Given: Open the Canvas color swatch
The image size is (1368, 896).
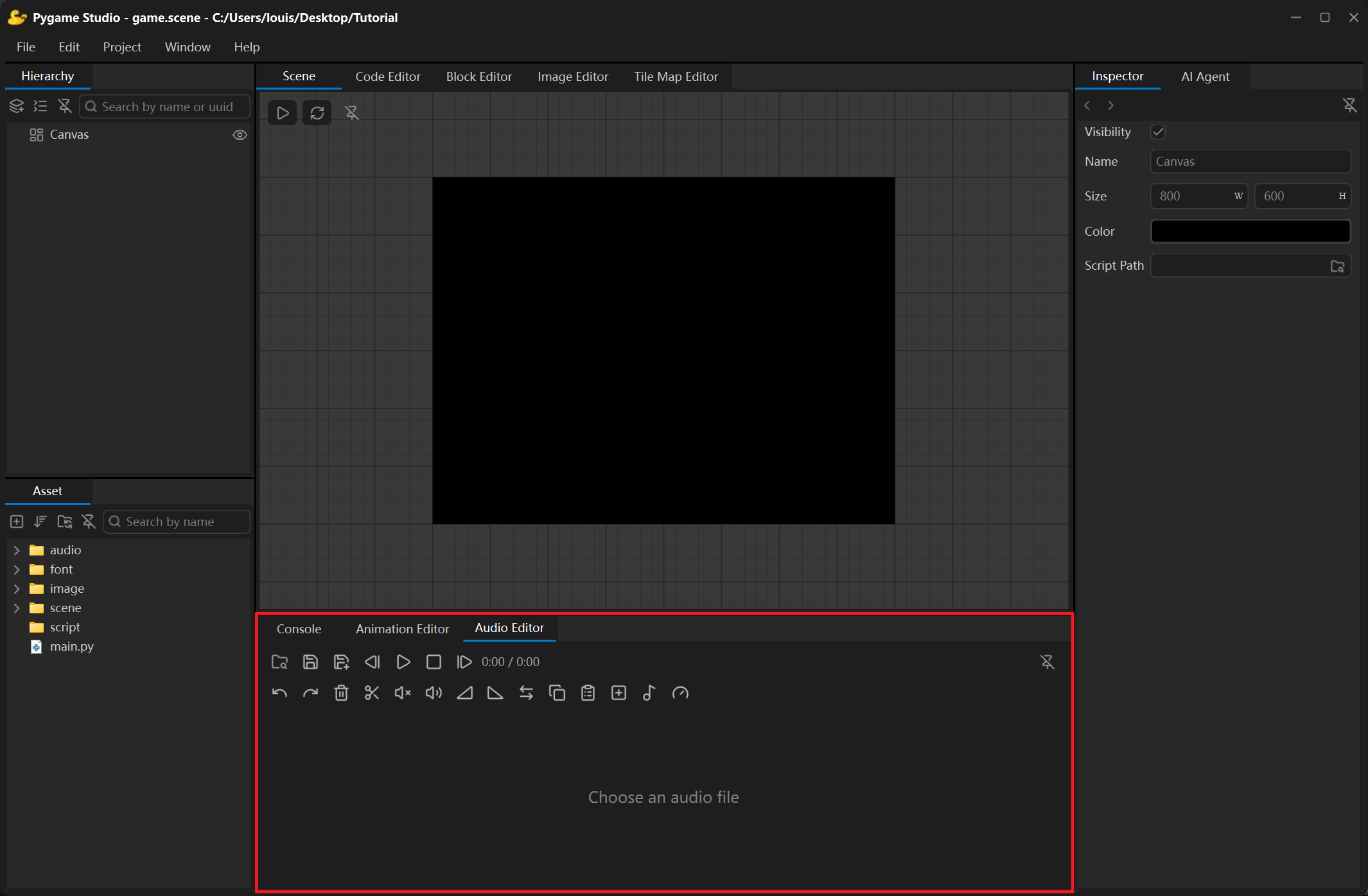Looking at the screenshot, I should click(1250, 231).
